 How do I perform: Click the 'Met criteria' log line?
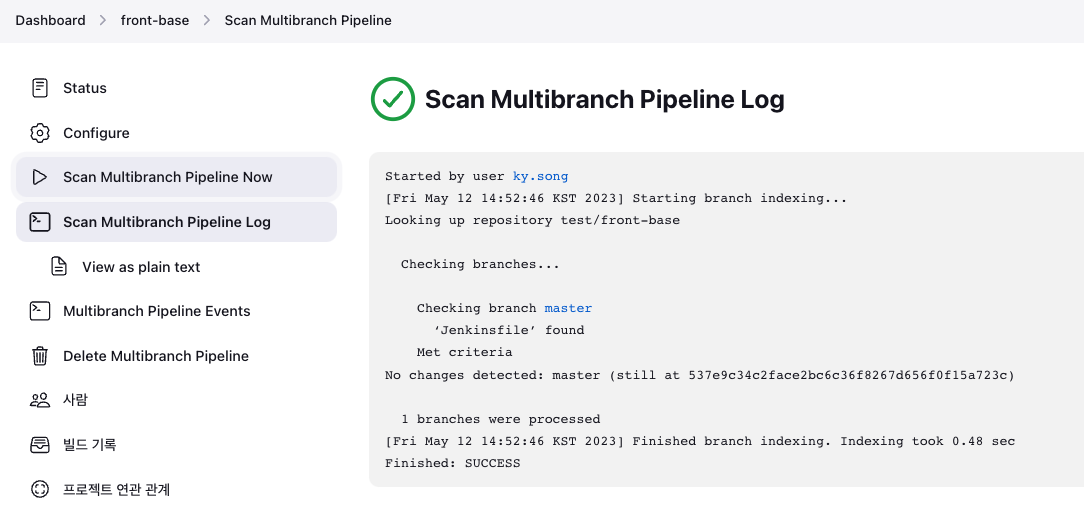465,353
